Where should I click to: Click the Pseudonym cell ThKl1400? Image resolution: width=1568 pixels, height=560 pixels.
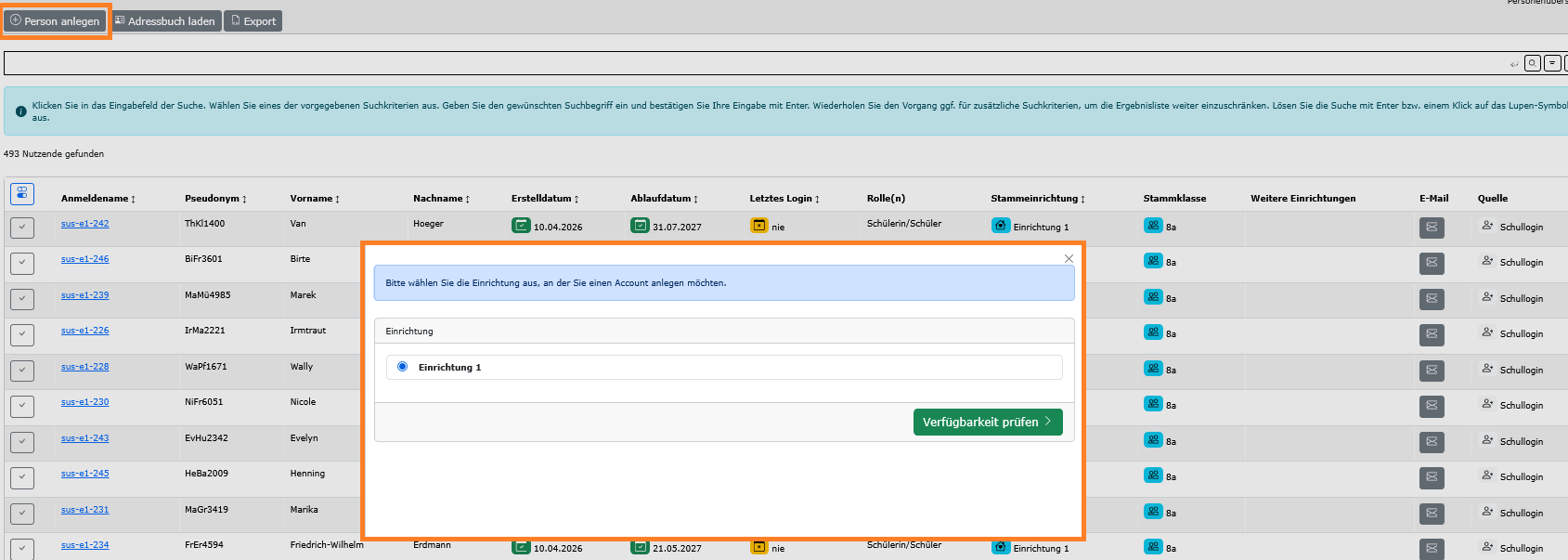[204, 224]
